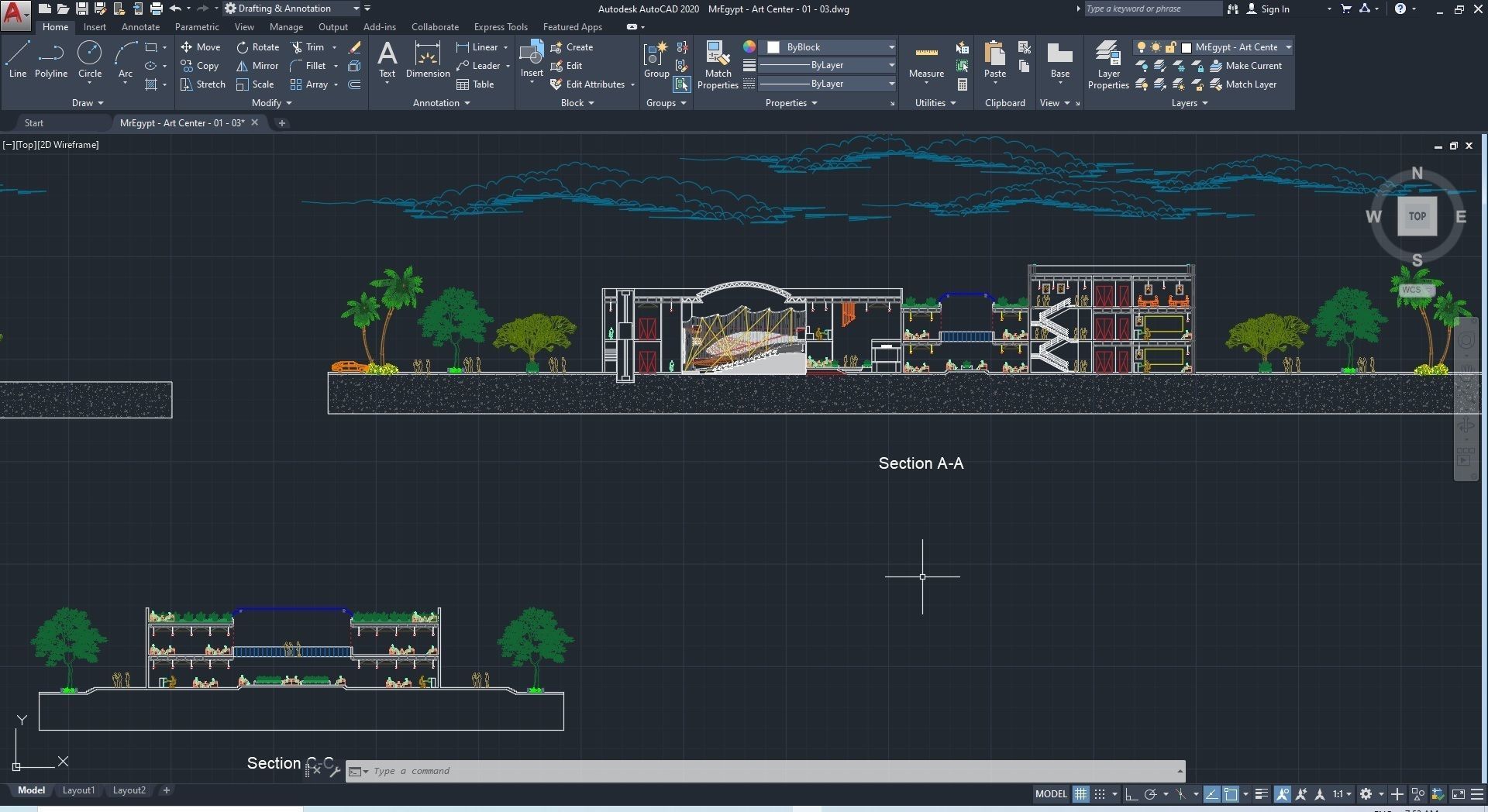This screenshot has width=1488, height=812.
Task: Open the Express Tools tab
Action: [501, 27]
